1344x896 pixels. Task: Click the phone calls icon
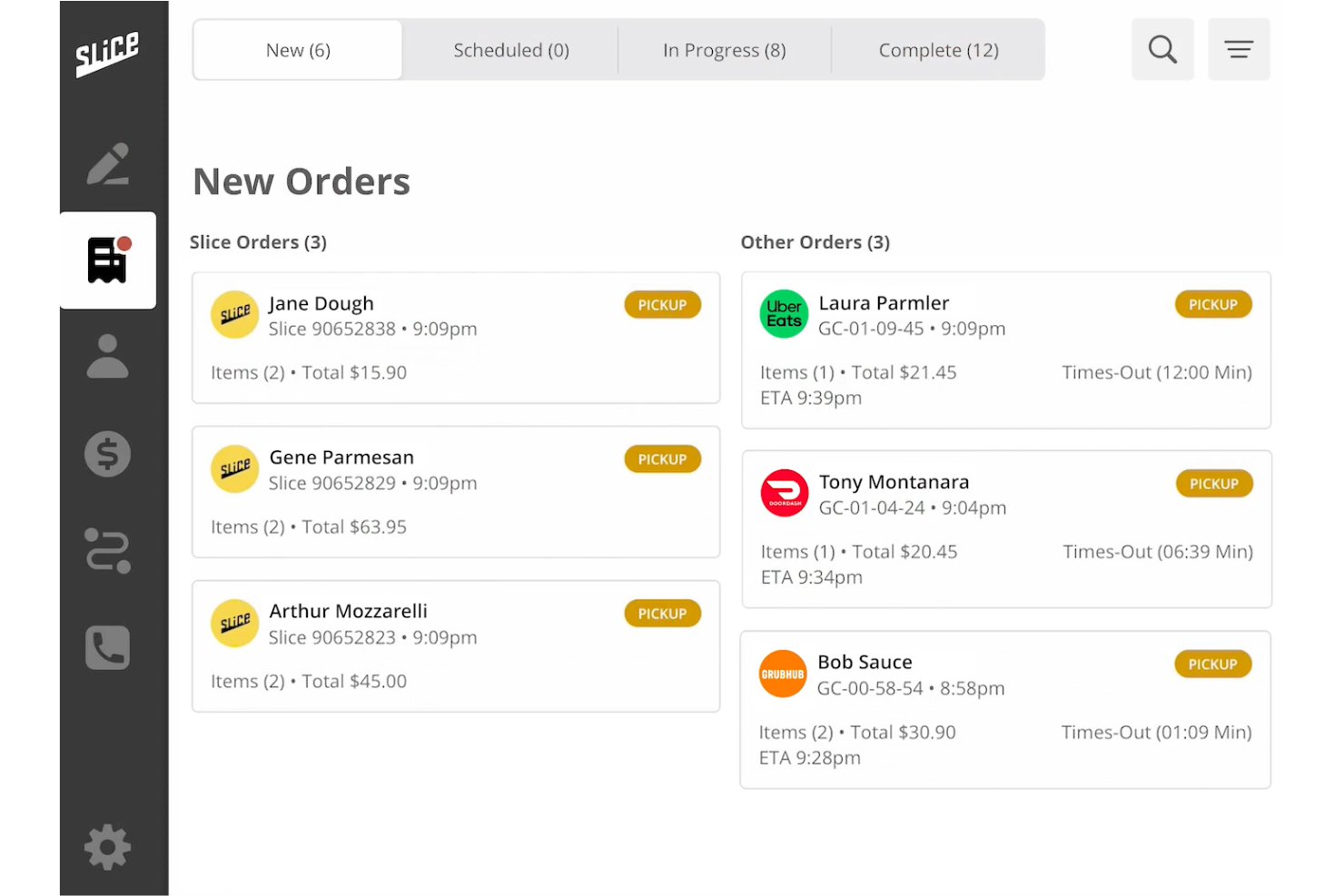(108, 648)
